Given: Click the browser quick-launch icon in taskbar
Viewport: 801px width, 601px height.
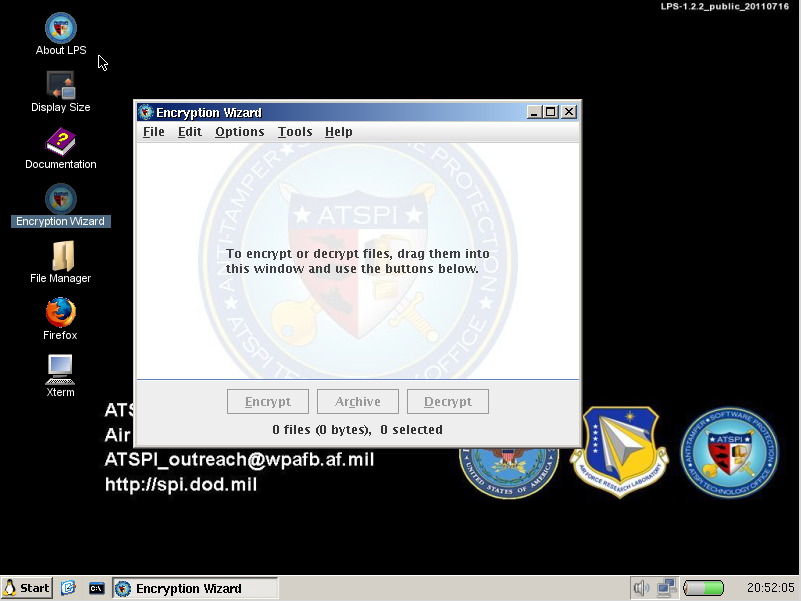Looking at the screenshot, I should click(69, 588).
